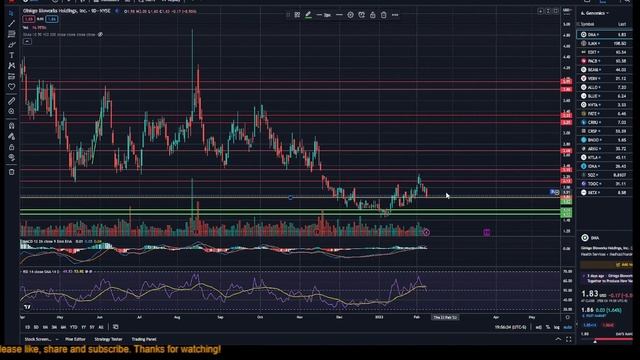Click the TradingView logo on chart

tap(27, 307)
